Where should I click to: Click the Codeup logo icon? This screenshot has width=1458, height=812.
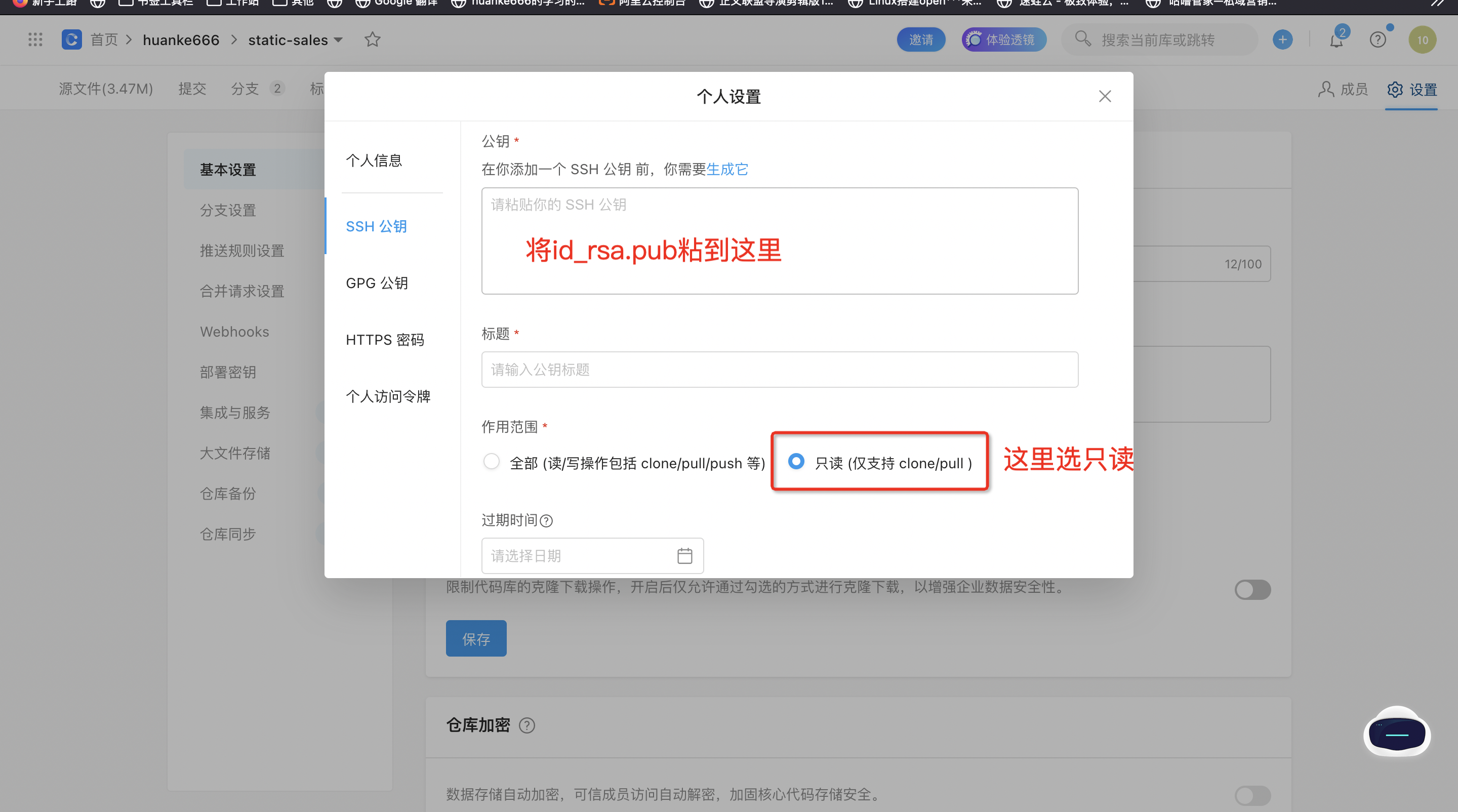click(72, 39)
